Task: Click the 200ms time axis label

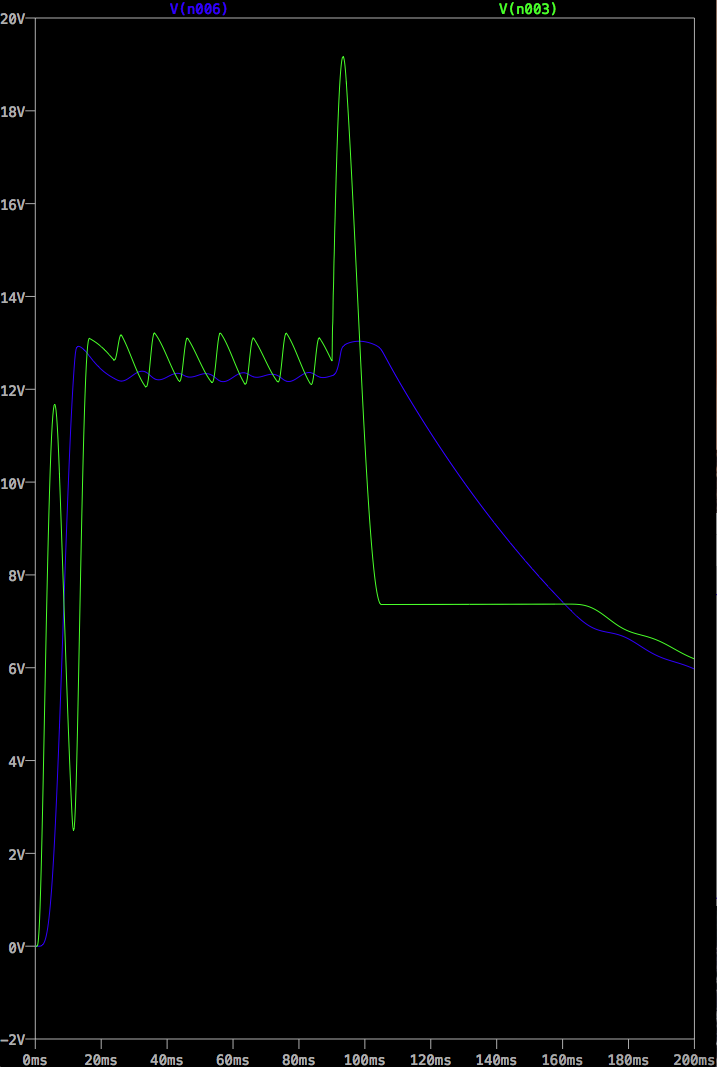Action: point(694,1060)
